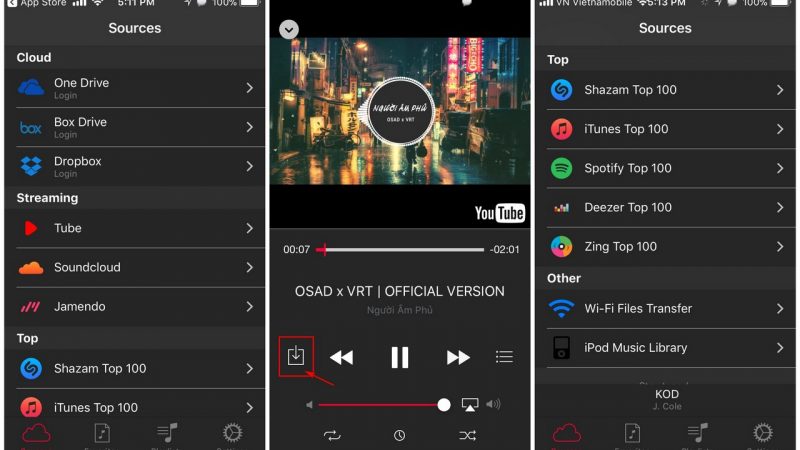Tap Shazam icon in right Sources screen
This screenshot has height=450, width=800.
tap(561, 90)
